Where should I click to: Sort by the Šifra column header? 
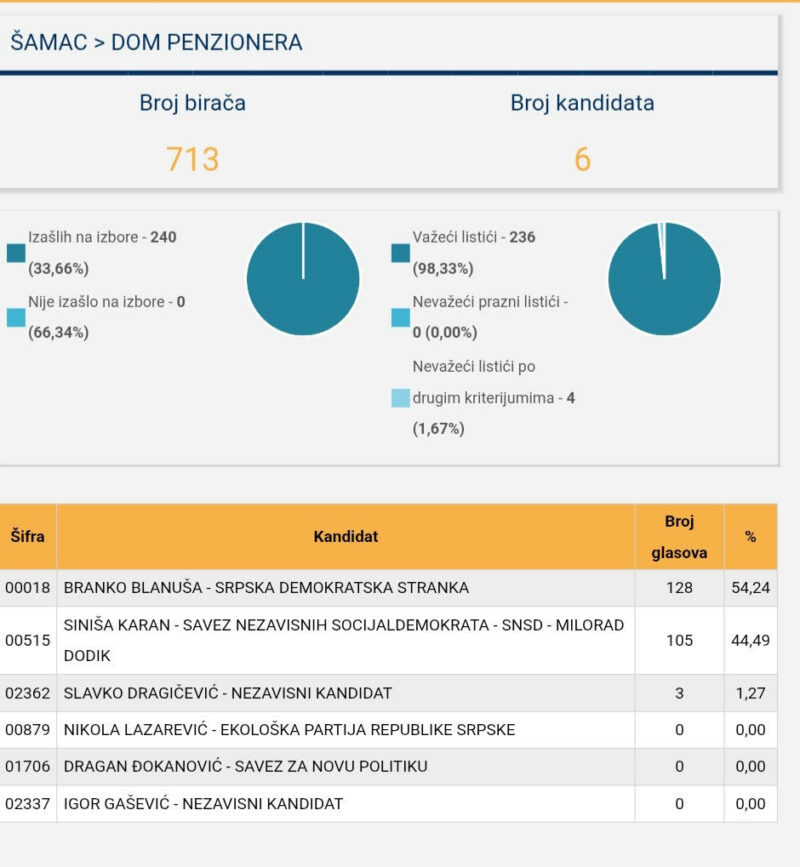(28, 536)
